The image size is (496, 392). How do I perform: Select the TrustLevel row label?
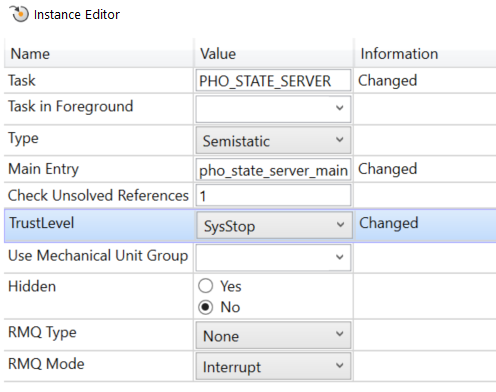pos(42,223)
